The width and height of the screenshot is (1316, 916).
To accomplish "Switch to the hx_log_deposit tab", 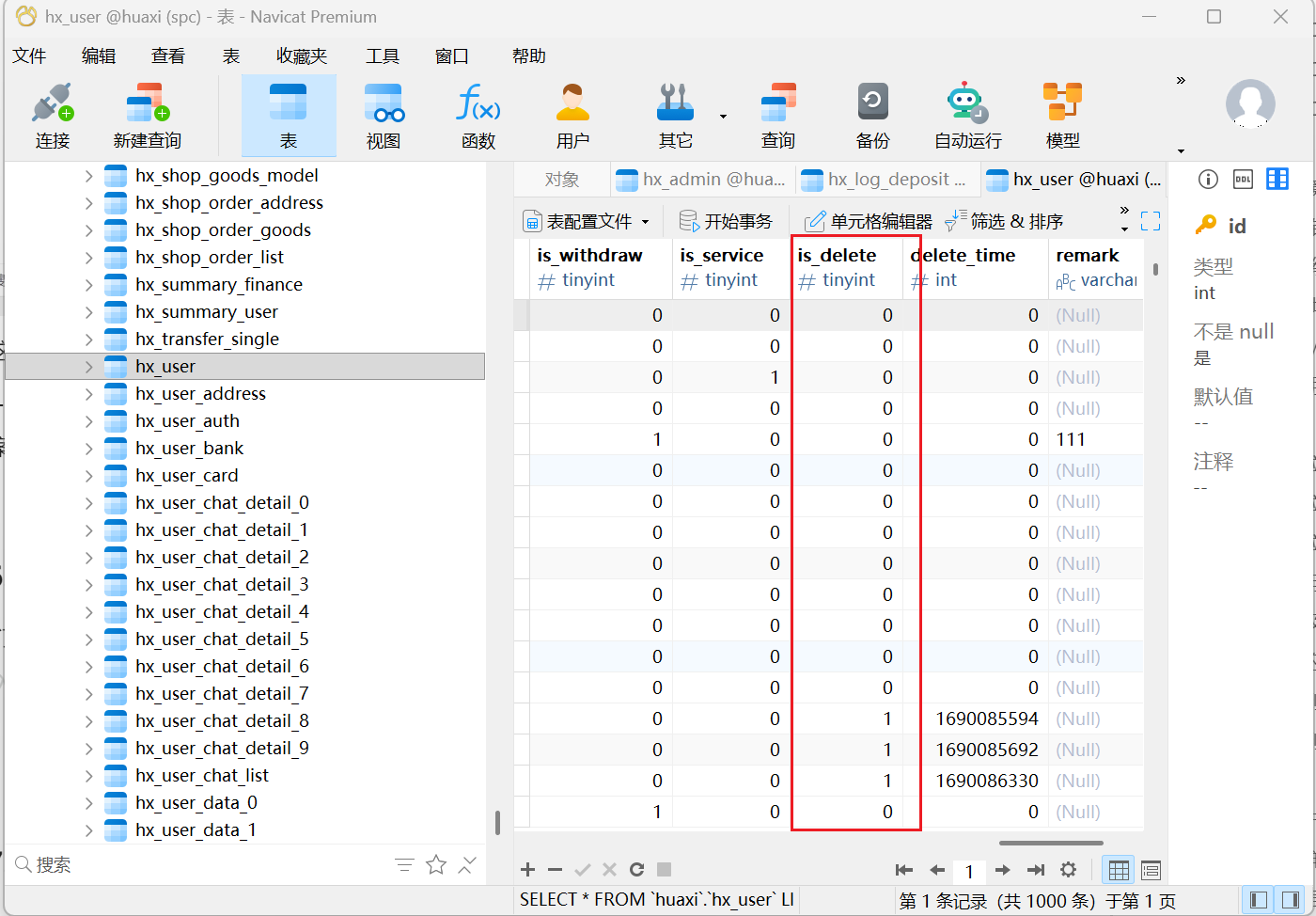I will coord(886,180).
